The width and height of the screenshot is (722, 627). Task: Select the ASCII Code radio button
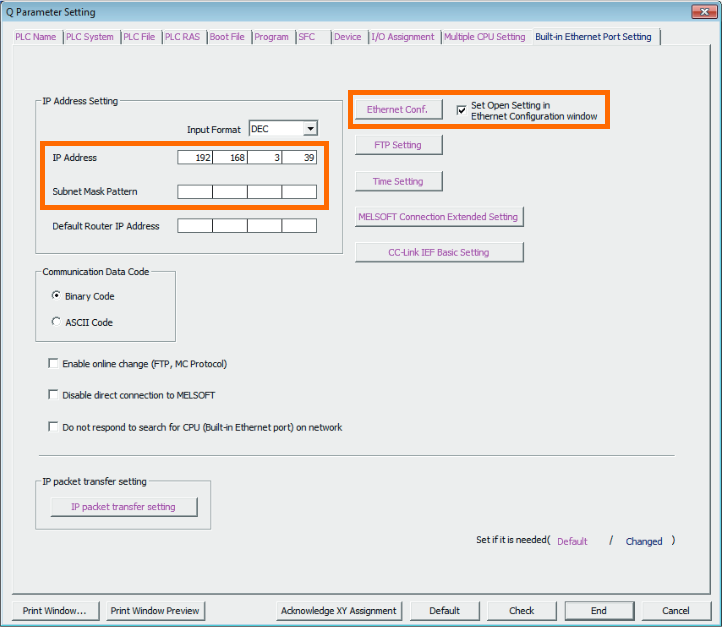pyautogui.click(x=56, y=322)
